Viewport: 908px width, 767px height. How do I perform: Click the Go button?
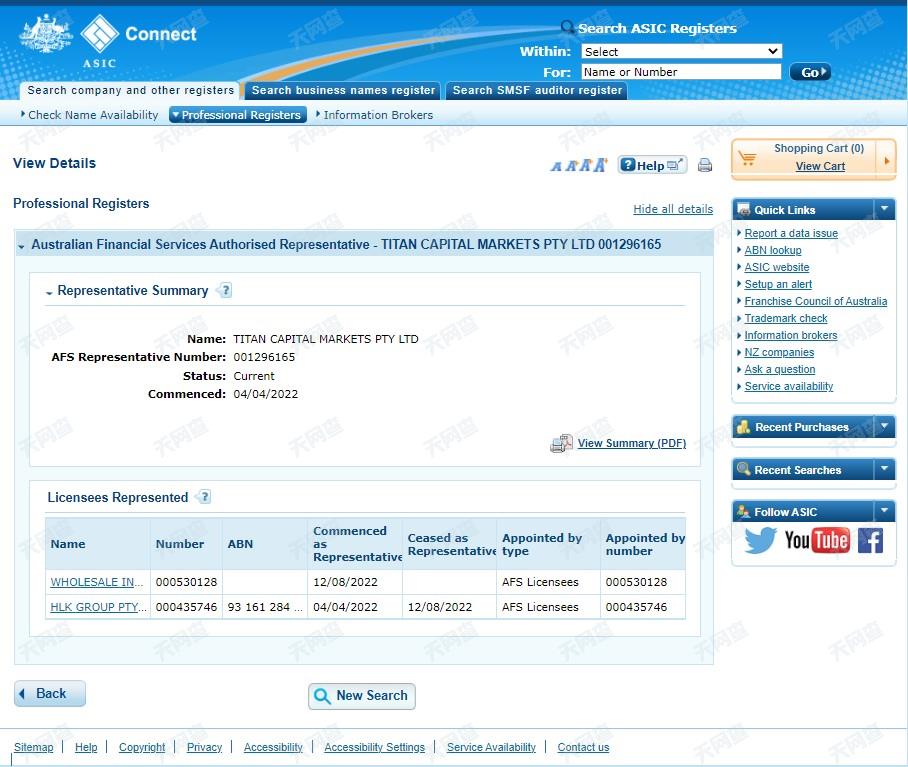pyautogui.click(x=810, y=72)
